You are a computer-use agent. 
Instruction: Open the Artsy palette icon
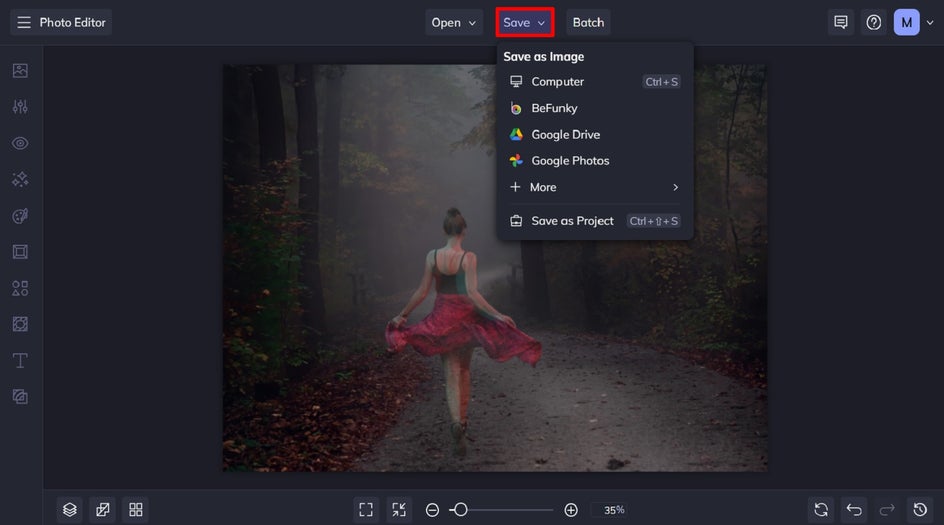tap(20, 216)
